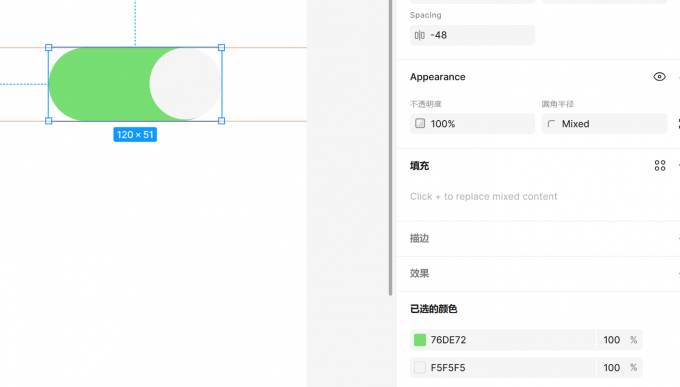Click the Mixed corner radius field
Image resolution: width=680 pixels, height=387 pixels.
click(604, 124)
